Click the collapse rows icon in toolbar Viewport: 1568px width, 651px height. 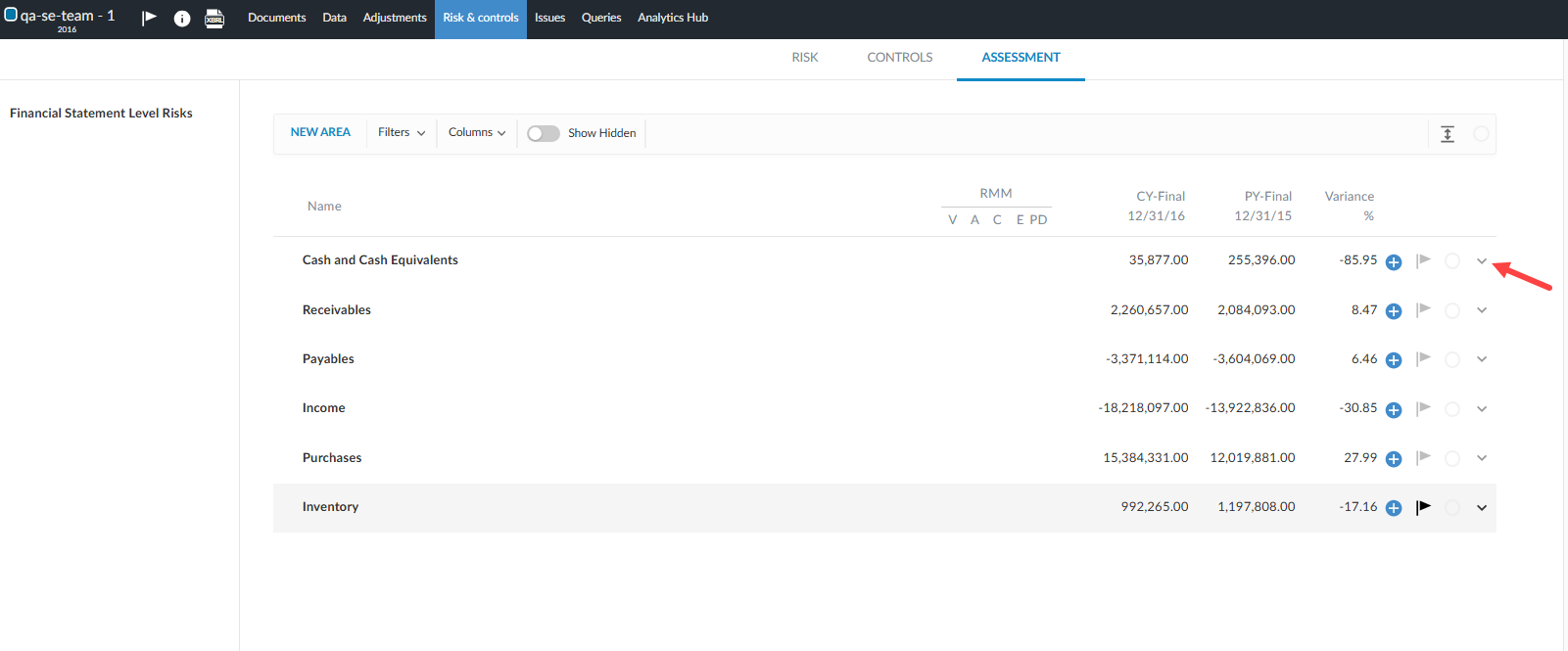[x=1448, y=134]
